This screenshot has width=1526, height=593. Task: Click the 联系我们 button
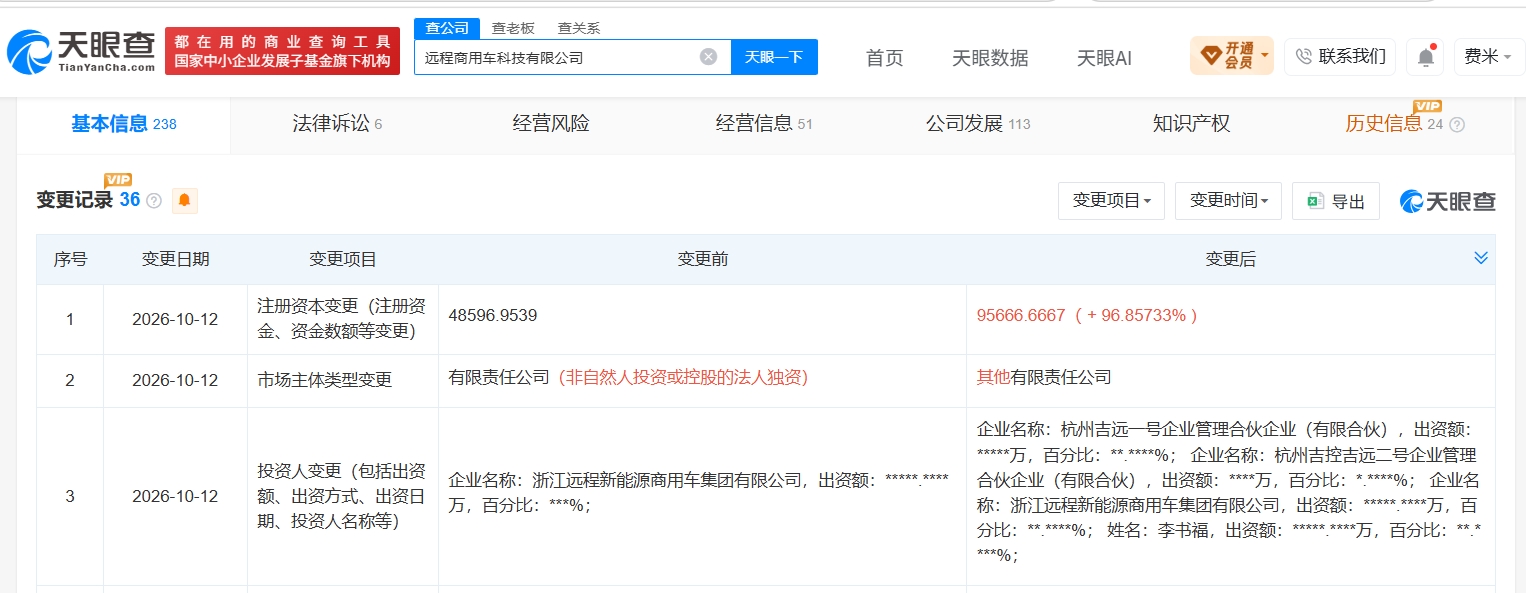[1340, 57]
